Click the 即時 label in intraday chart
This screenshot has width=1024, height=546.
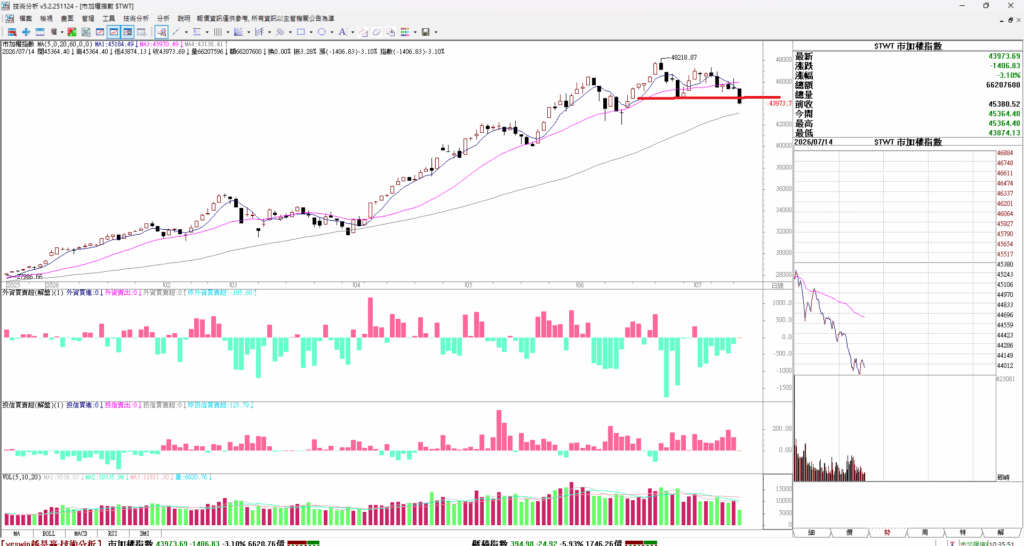(1004, 478)
